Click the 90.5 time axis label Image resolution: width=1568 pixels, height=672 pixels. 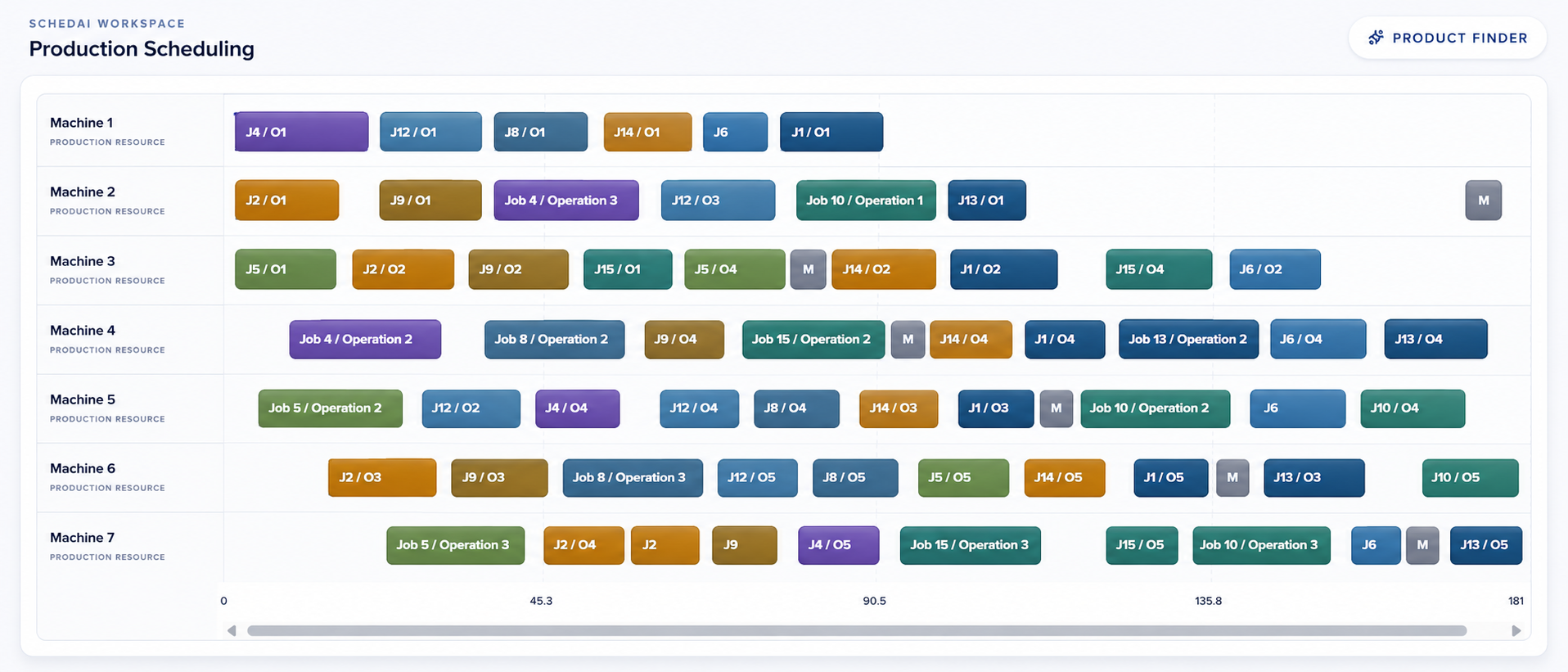click(874, 601)
